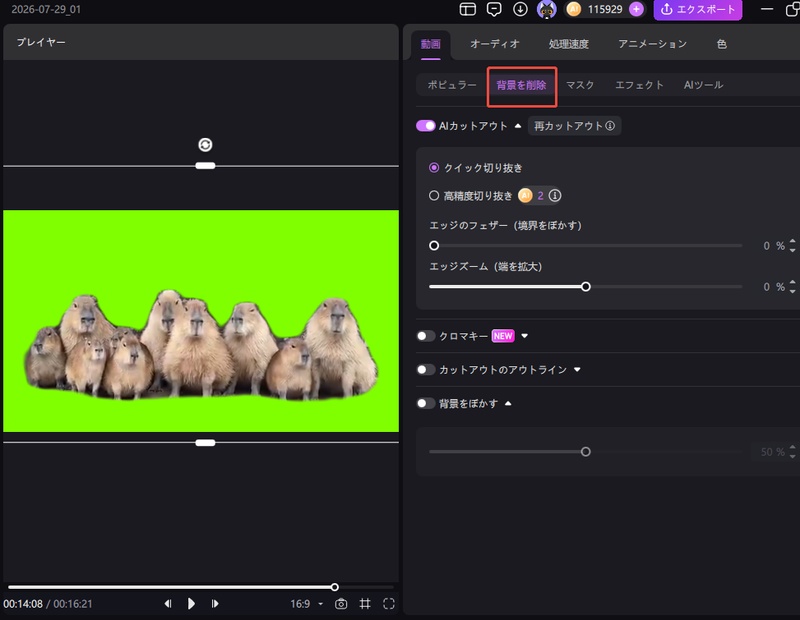Image resolution: width=800 pixels, height=620 pixels.
Task: Take a snapshot with the camera icon
Action: click(341, 604)
